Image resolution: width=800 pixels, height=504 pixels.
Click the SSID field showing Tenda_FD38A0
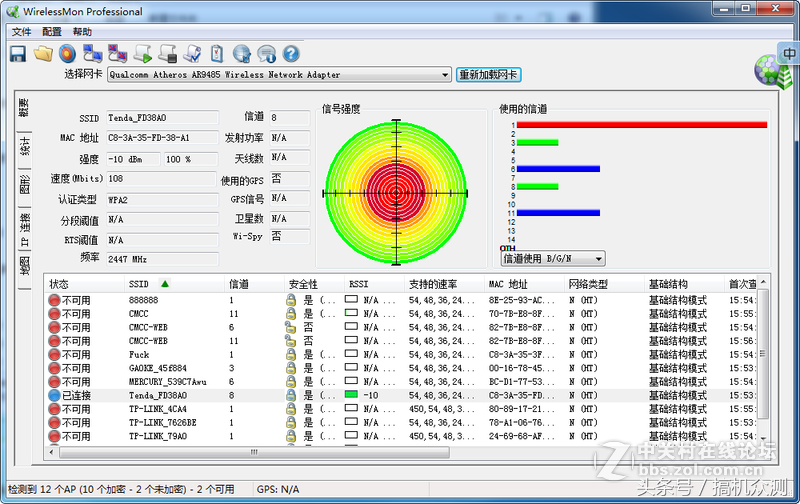click(162, 118)
